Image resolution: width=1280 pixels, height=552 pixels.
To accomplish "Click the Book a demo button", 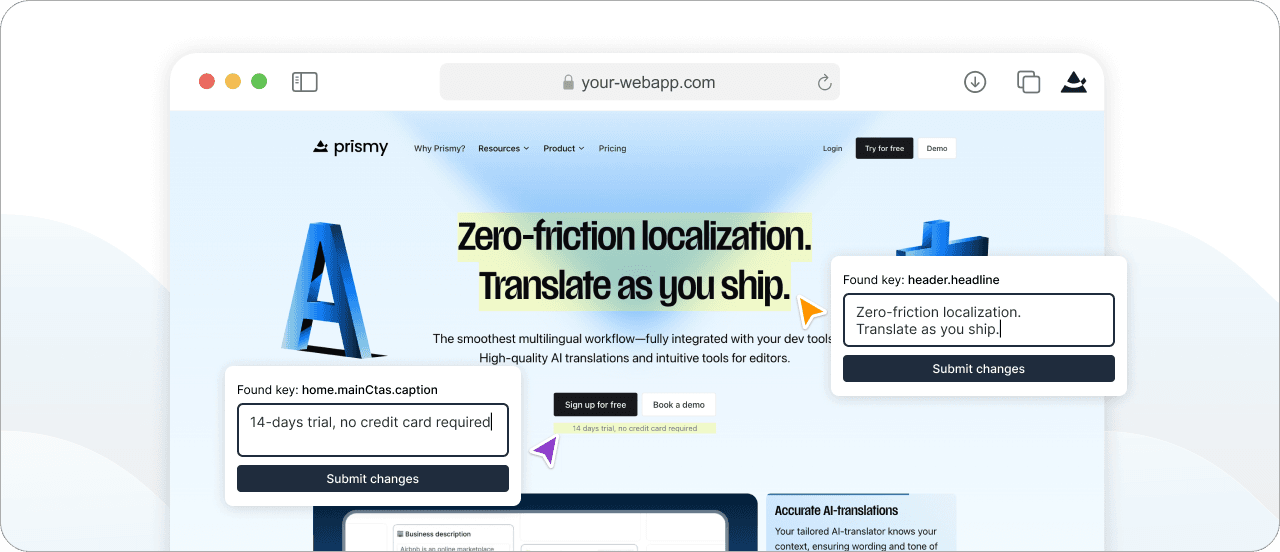I will click(678, 405).
